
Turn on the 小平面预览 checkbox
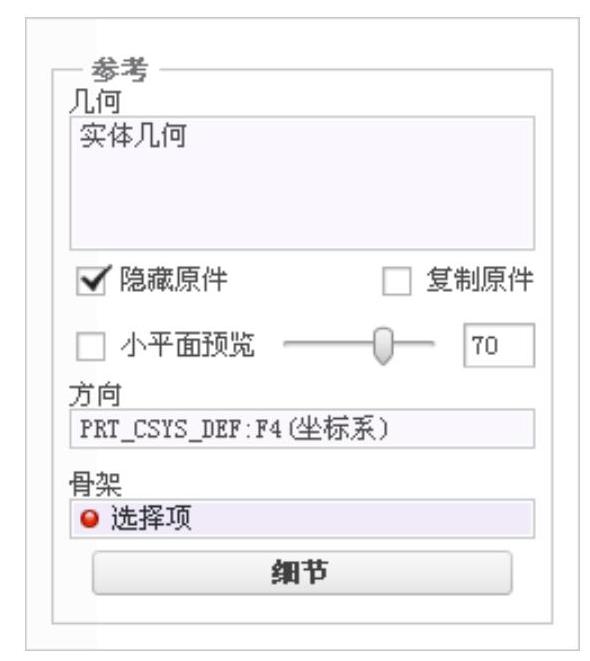pos(91,346)
